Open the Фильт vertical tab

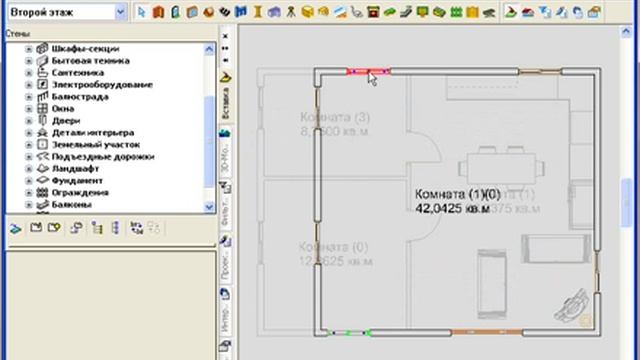click(x=225, y=205)
